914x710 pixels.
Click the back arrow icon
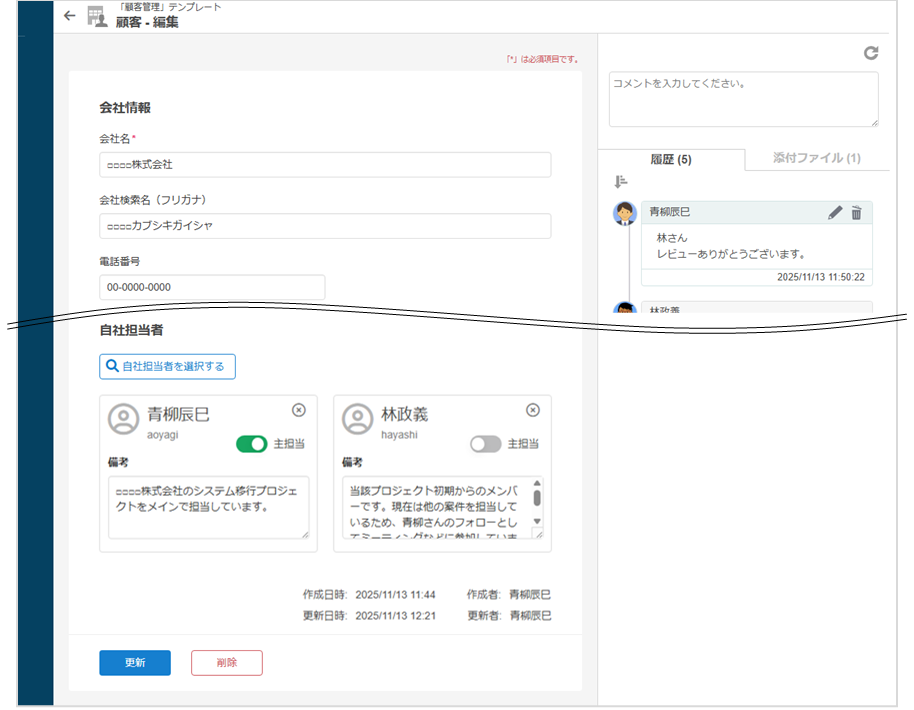point(69,16)
